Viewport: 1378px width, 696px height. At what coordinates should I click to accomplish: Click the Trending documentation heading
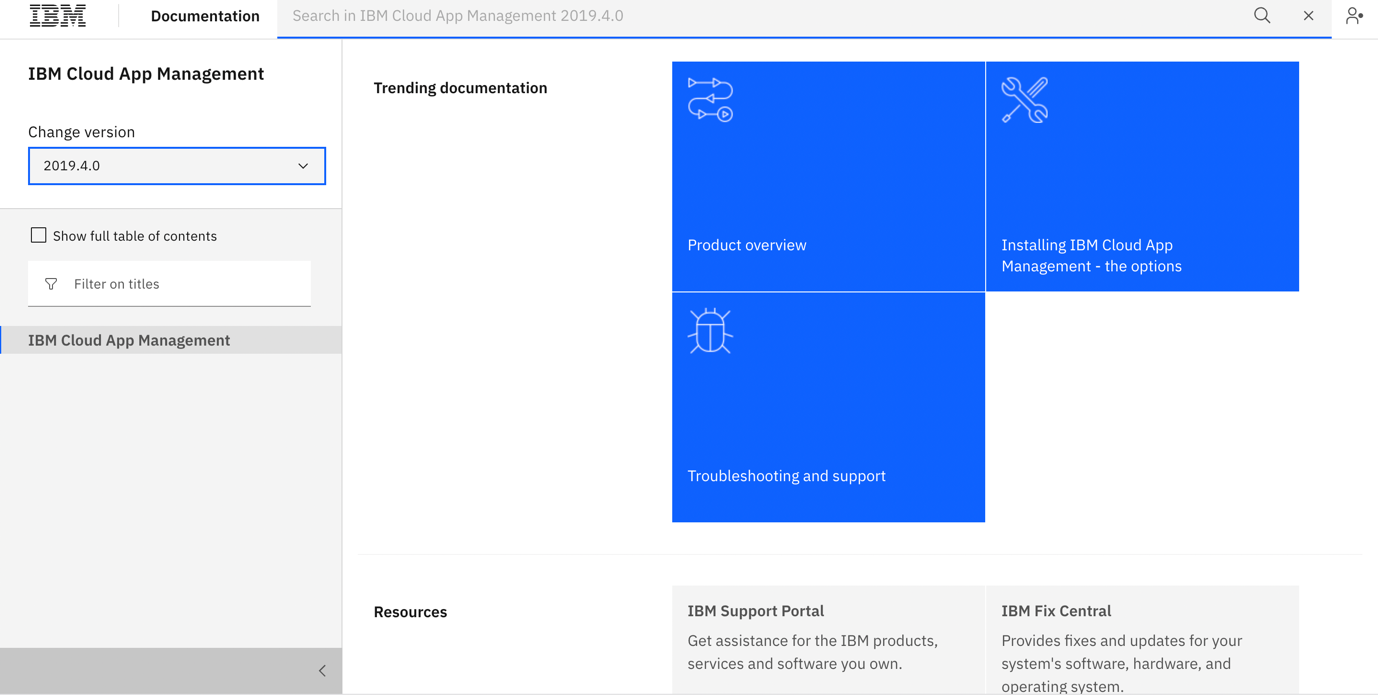coord(460,88)
